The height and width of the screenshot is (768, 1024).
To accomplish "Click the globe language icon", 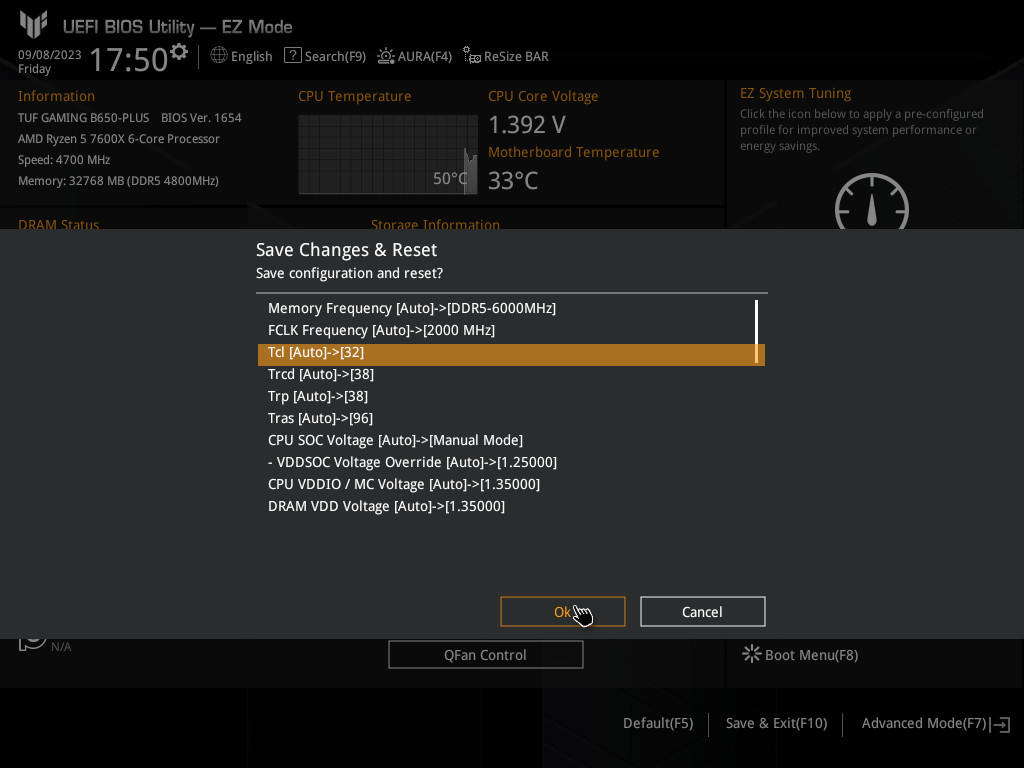I will [219, 56].
